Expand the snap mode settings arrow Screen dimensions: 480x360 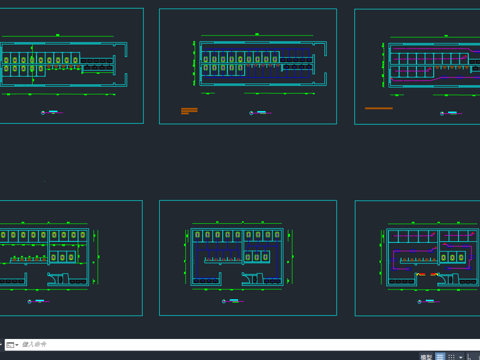(x=461, y=357)
